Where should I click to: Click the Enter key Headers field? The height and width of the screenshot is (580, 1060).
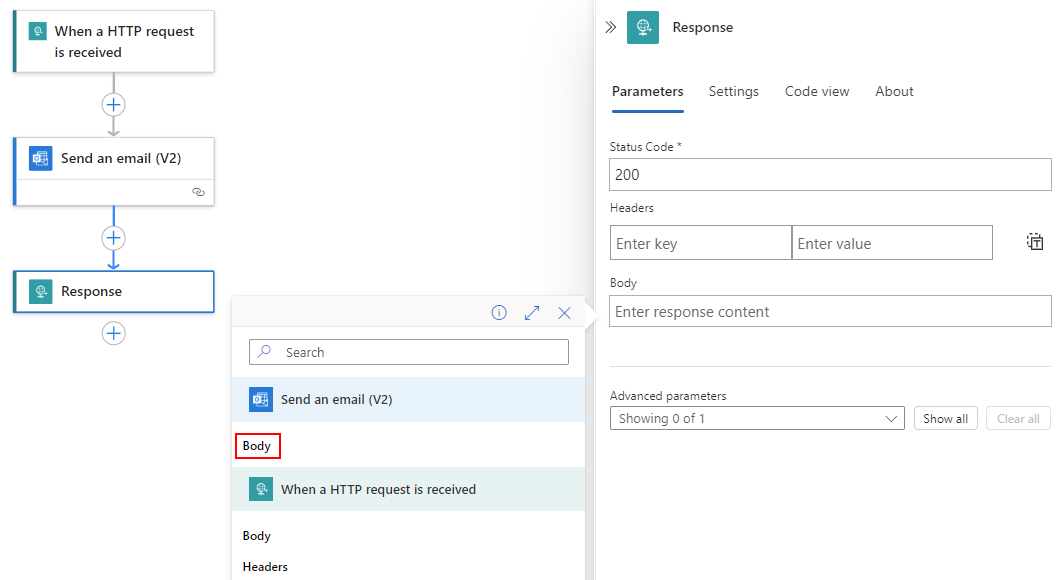(x=700, y=242)
